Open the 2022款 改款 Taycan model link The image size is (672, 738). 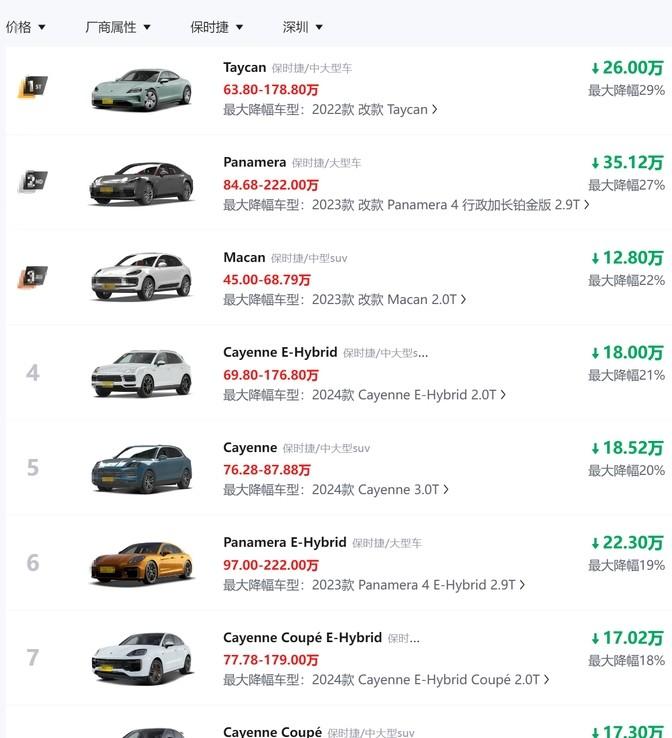click(x=375, y=110)
